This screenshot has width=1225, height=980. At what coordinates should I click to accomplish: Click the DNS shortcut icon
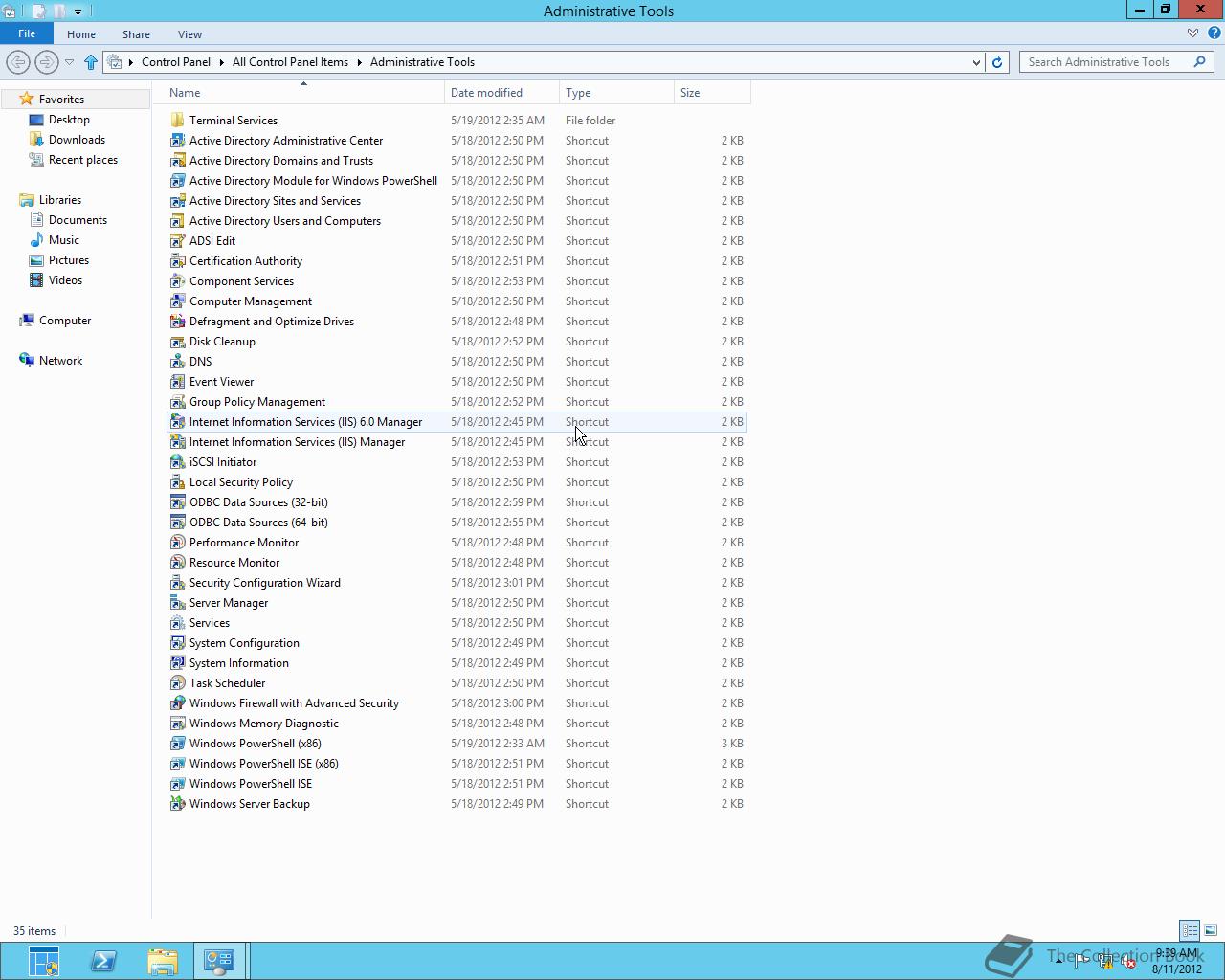coord(177,361)
